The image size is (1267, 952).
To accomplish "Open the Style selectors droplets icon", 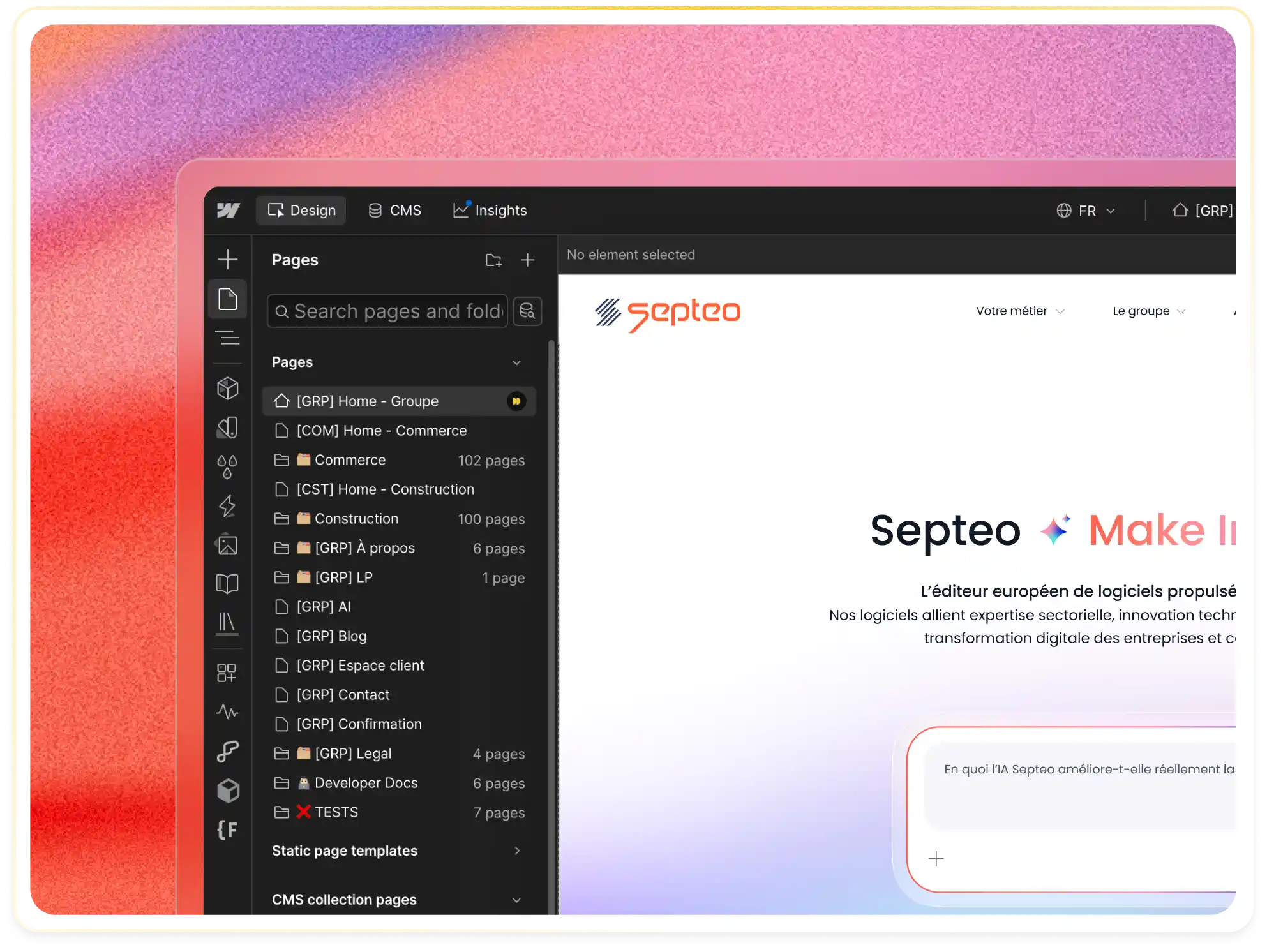I will tap(228, 466).
